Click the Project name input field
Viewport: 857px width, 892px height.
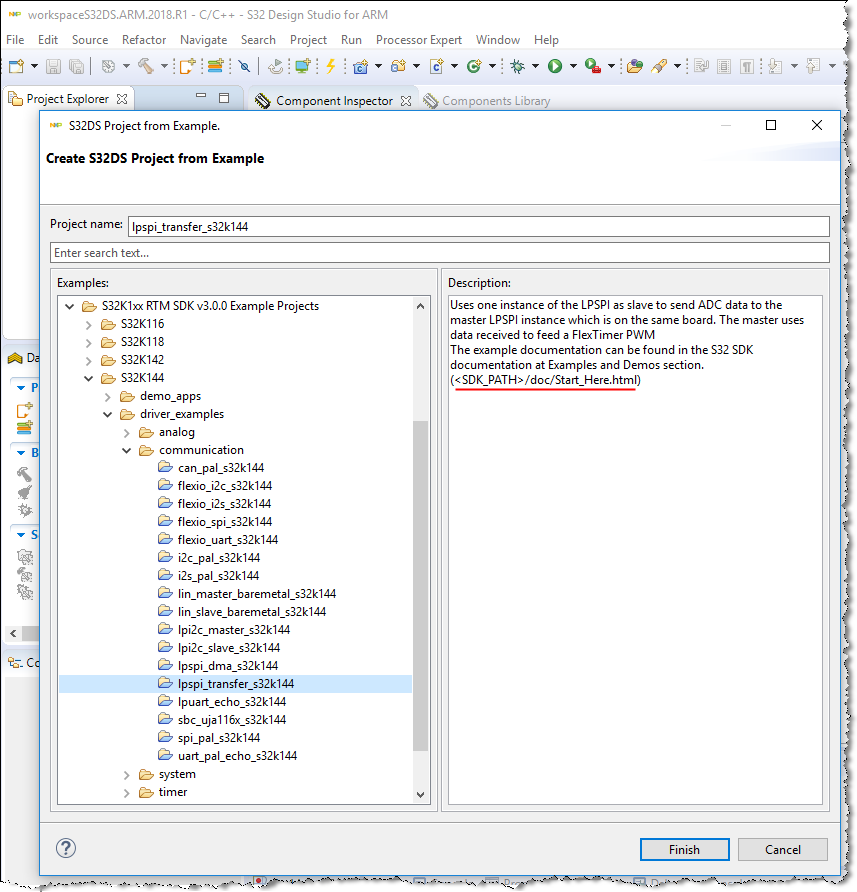pos(479,226)
